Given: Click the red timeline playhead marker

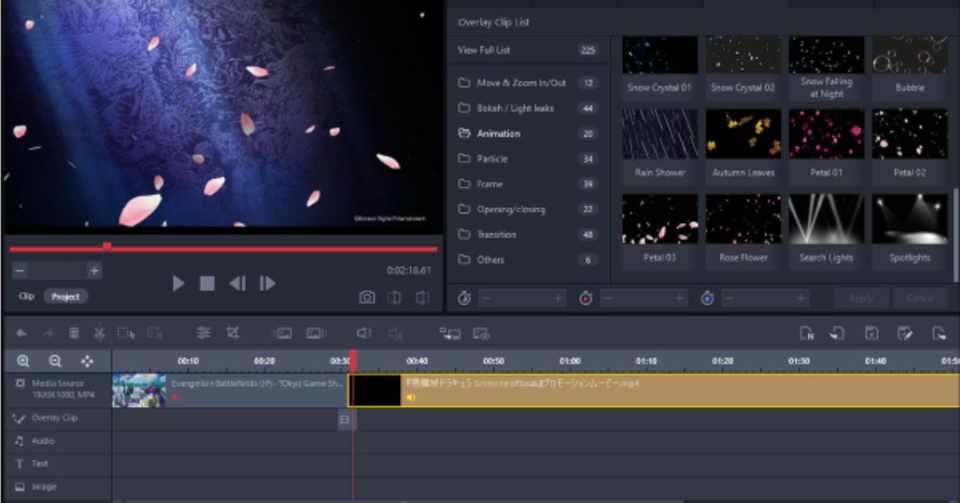Looking at the screenshot, I should [x=353, y=359].
